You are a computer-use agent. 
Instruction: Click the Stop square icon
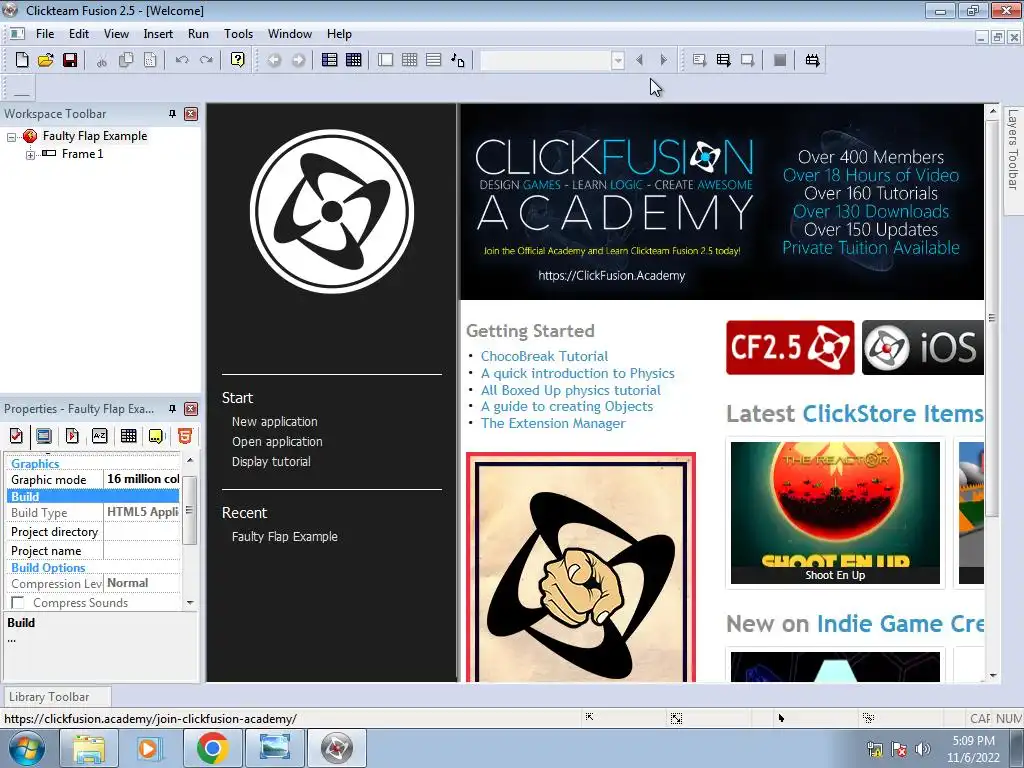[780, 60]
